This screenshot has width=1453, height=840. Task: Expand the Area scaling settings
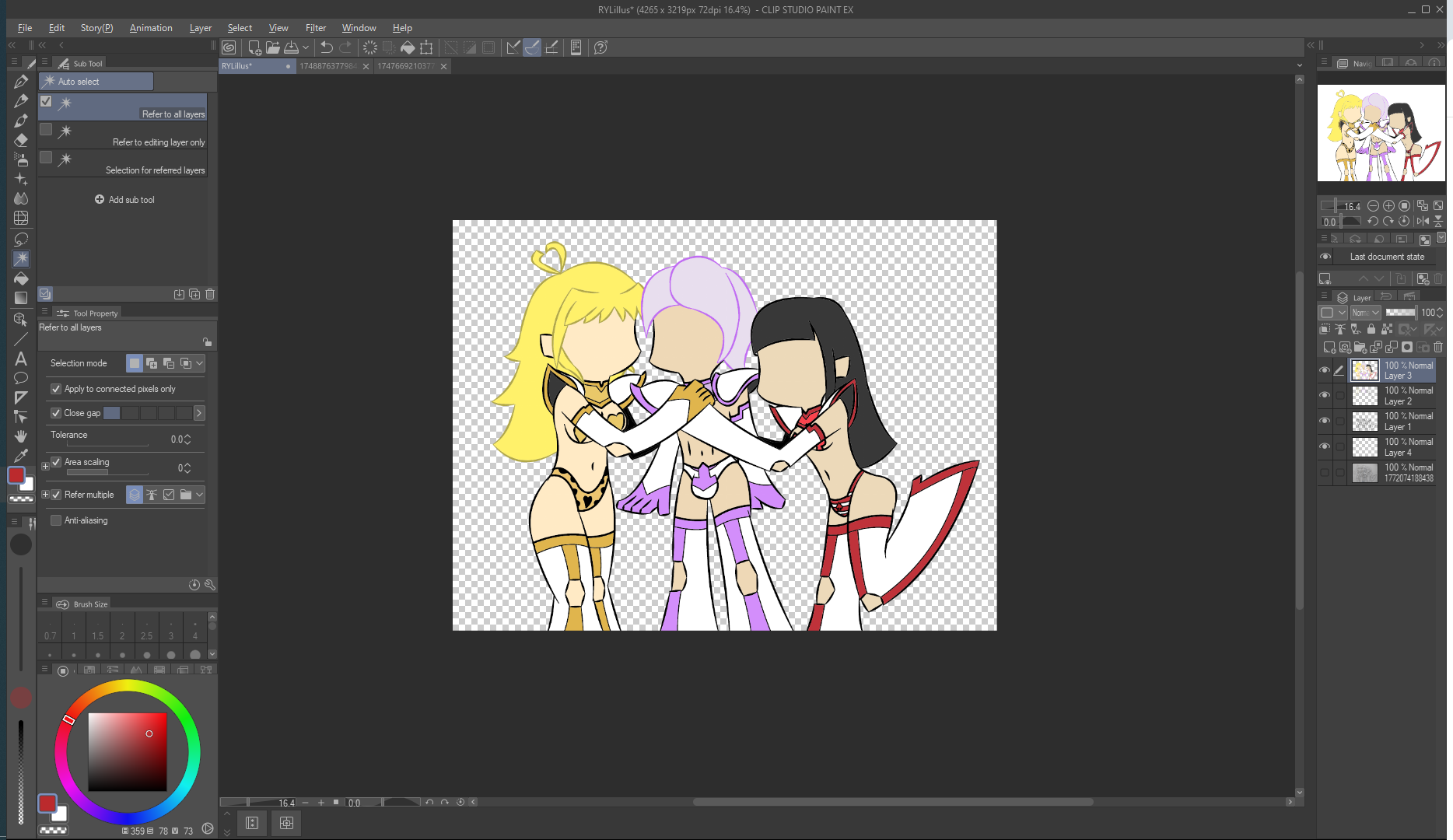pyautogui.click(x=45, y=467)
